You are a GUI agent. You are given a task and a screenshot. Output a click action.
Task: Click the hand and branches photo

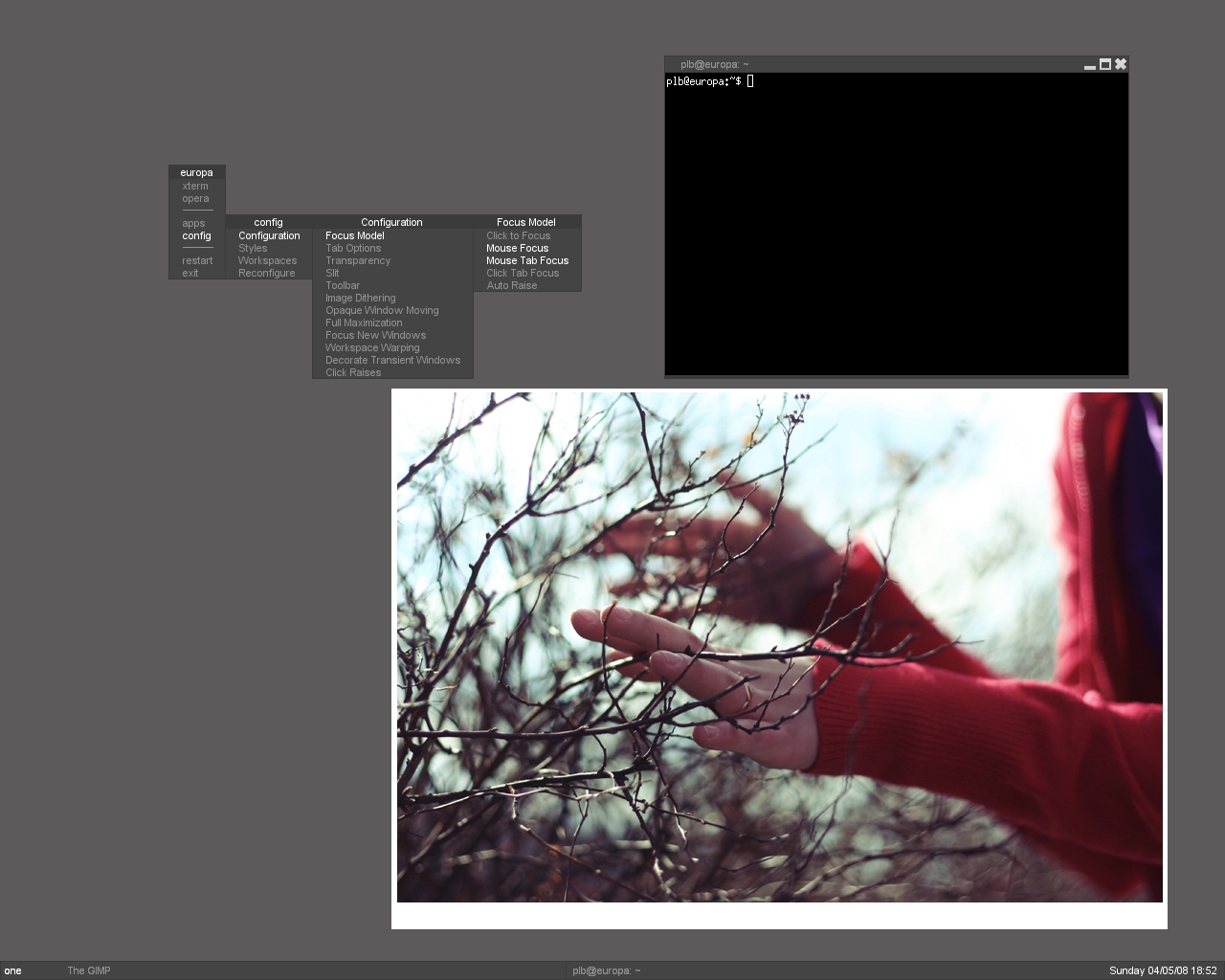click(780, 648)
